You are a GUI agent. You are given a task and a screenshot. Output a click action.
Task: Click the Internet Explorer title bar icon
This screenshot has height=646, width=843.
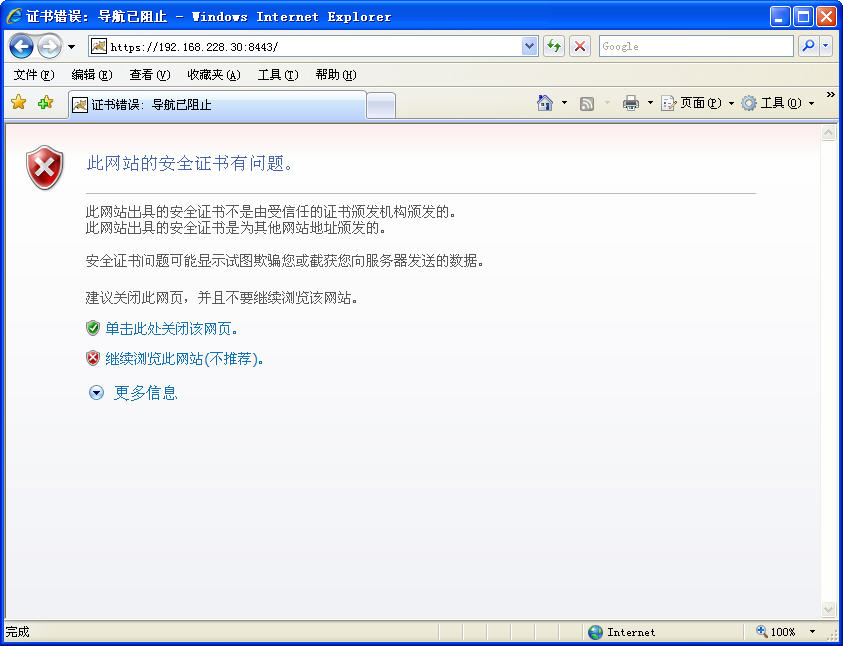[x=14, y=16]
